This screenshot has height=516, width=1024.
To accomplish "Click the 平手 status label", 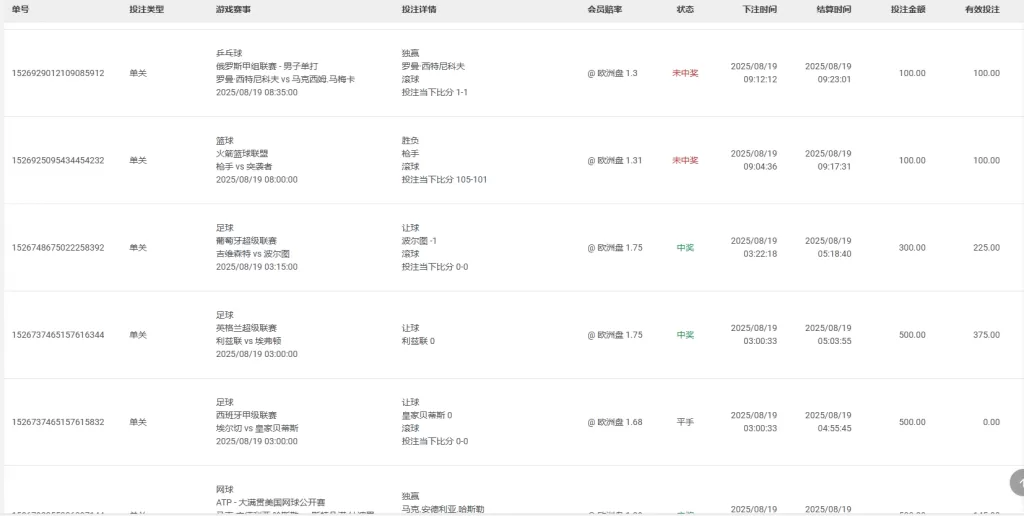I will pos(685,422).
